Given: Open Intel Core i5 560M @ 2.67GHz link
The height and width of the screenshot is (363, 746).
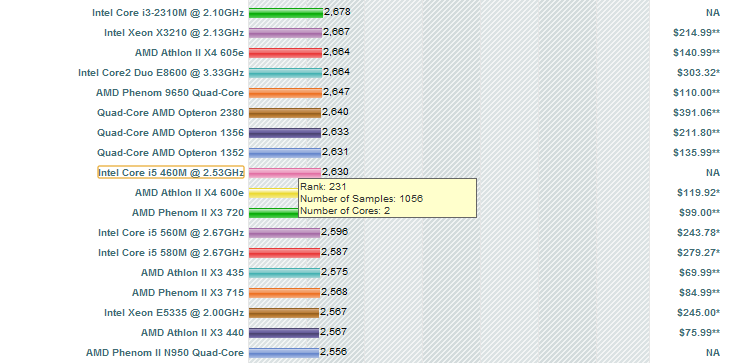Looking at the screenshot, I should click(x=171, y=233).
